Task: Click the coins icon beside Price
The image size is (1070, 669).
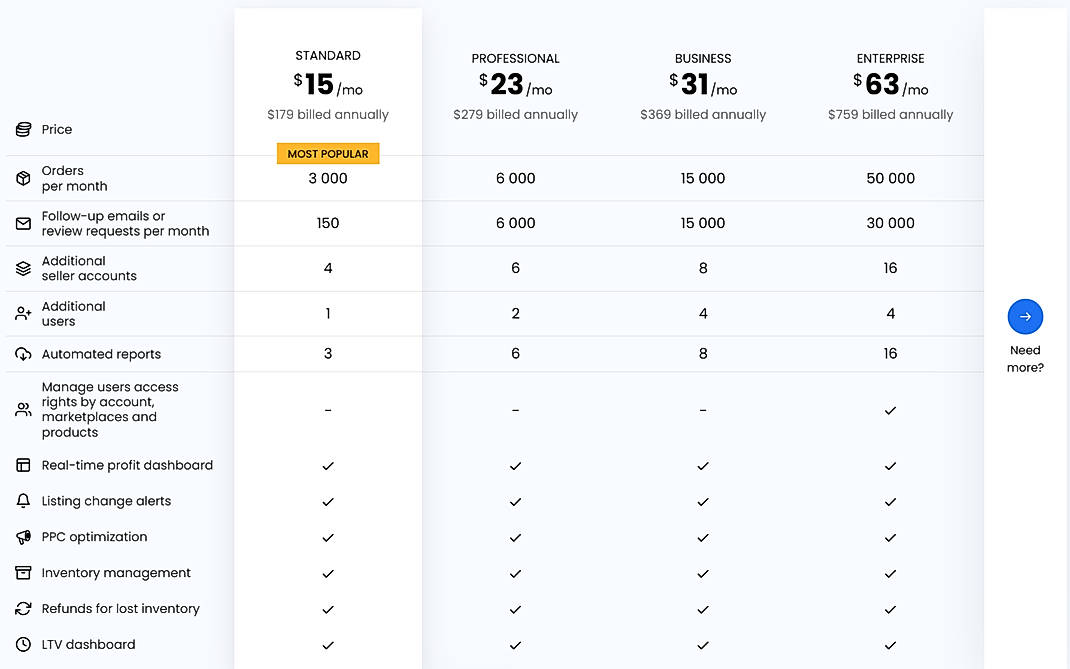Action: coord(22,128)
